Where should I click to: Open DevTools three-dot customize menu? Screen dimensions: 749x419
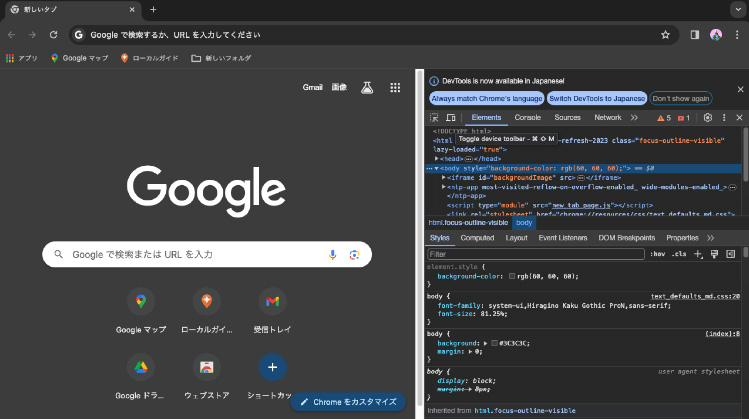pos(724,118)
